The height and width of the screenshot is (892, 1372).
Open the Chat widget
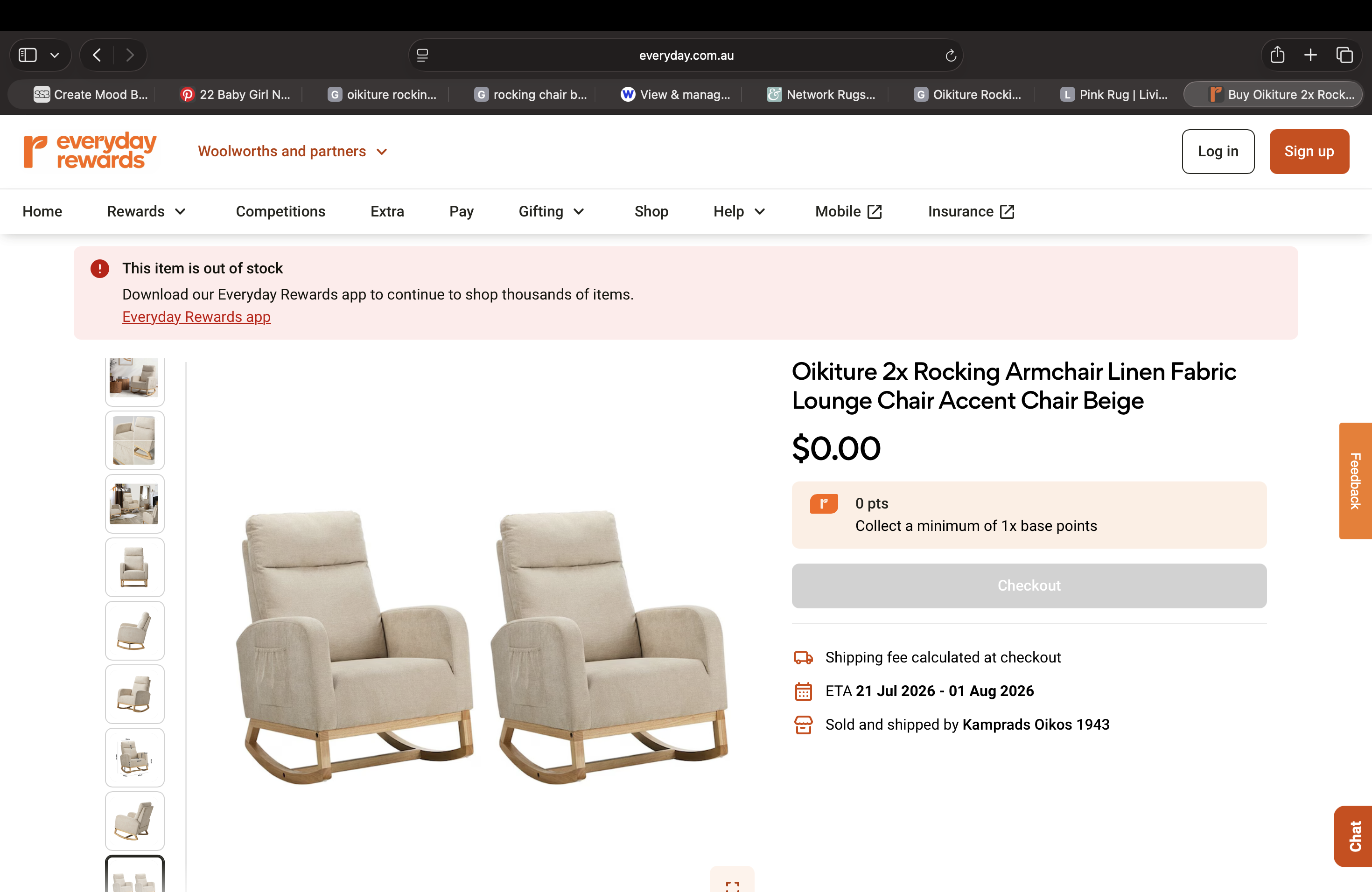pyautogui.click(x=1353, y=836)
